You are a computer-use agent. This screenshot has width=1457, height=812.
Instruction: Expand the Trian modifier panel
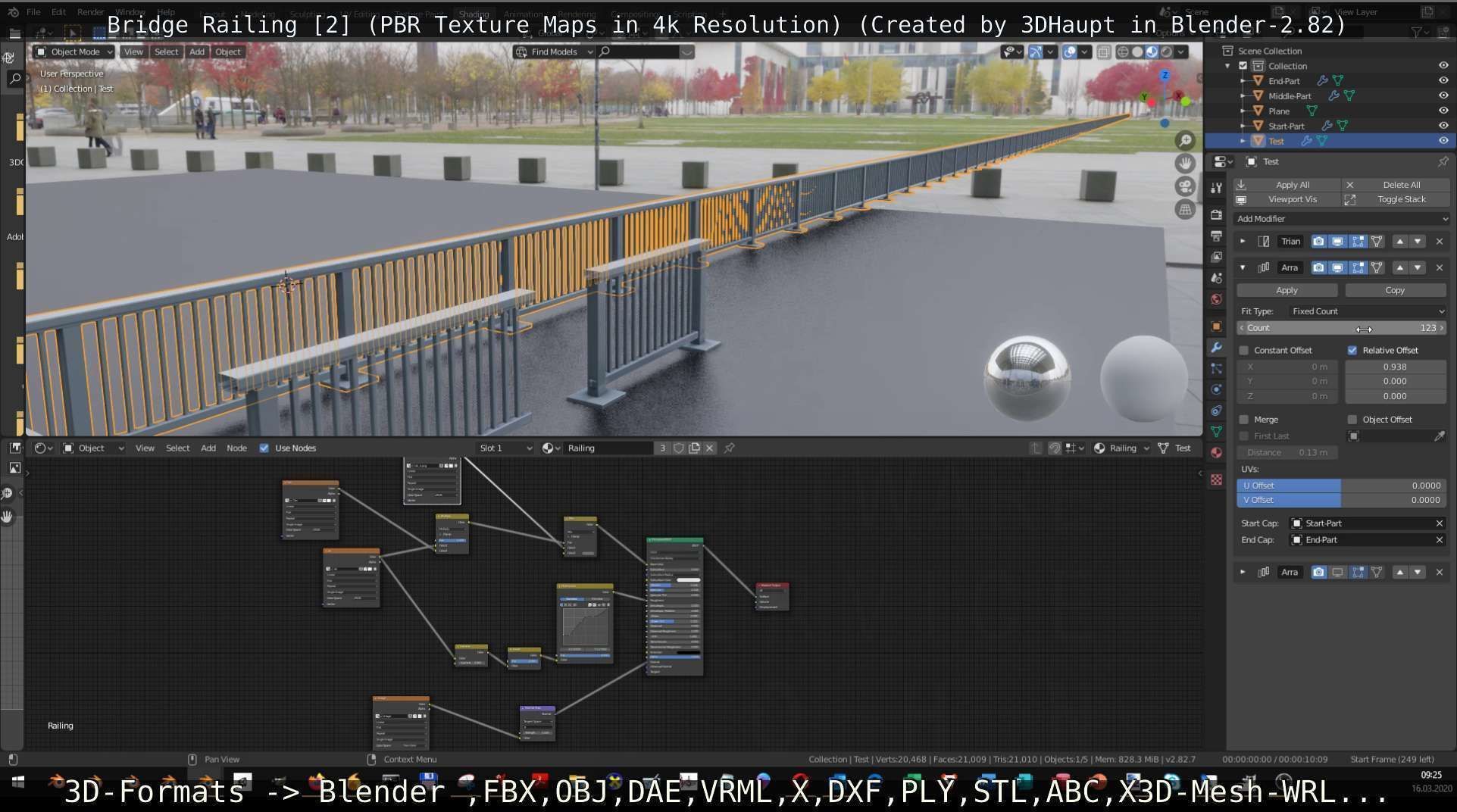coord(1243,242)
